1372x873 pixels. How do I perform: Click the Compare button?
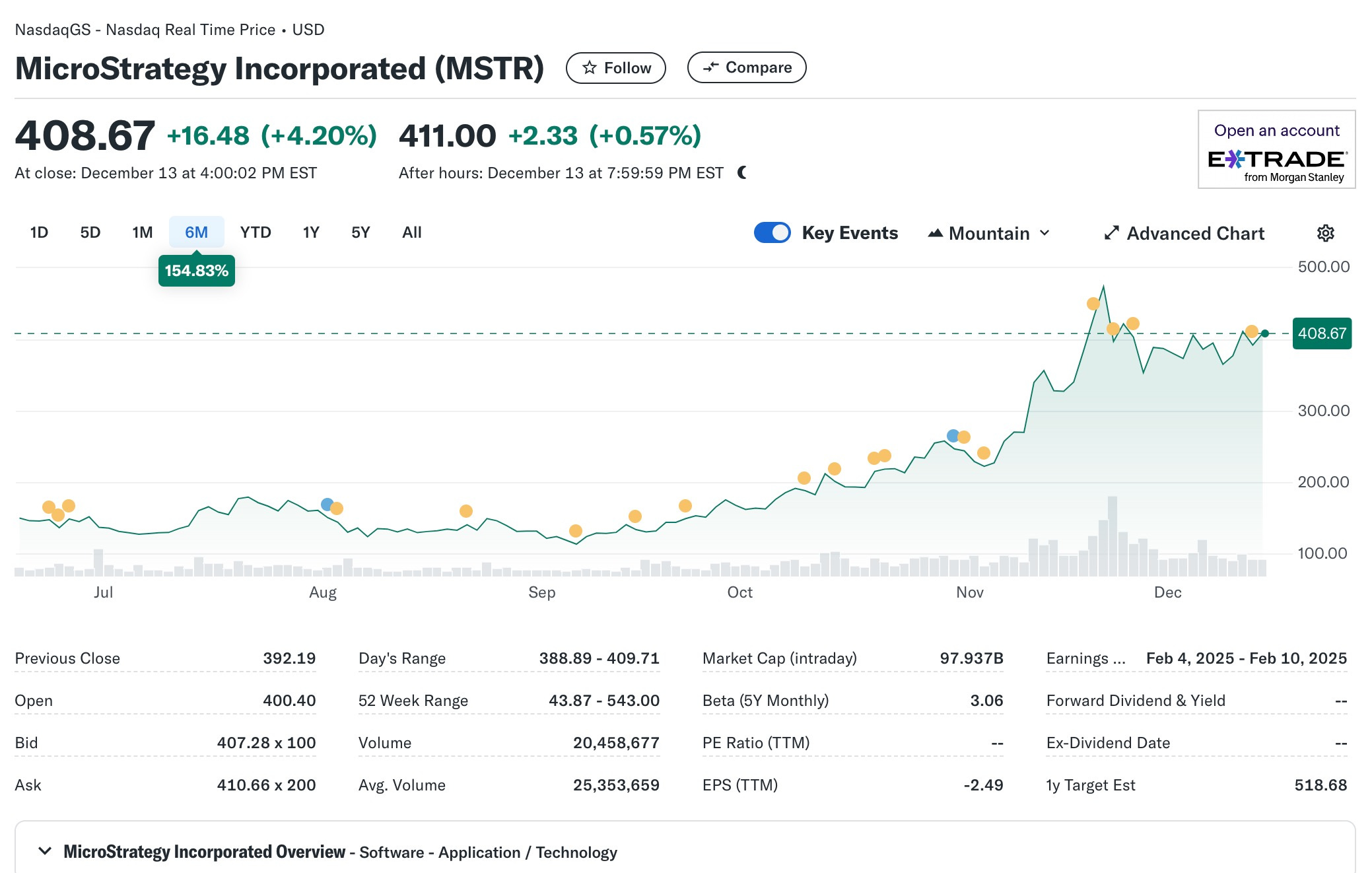pos(747,67)
